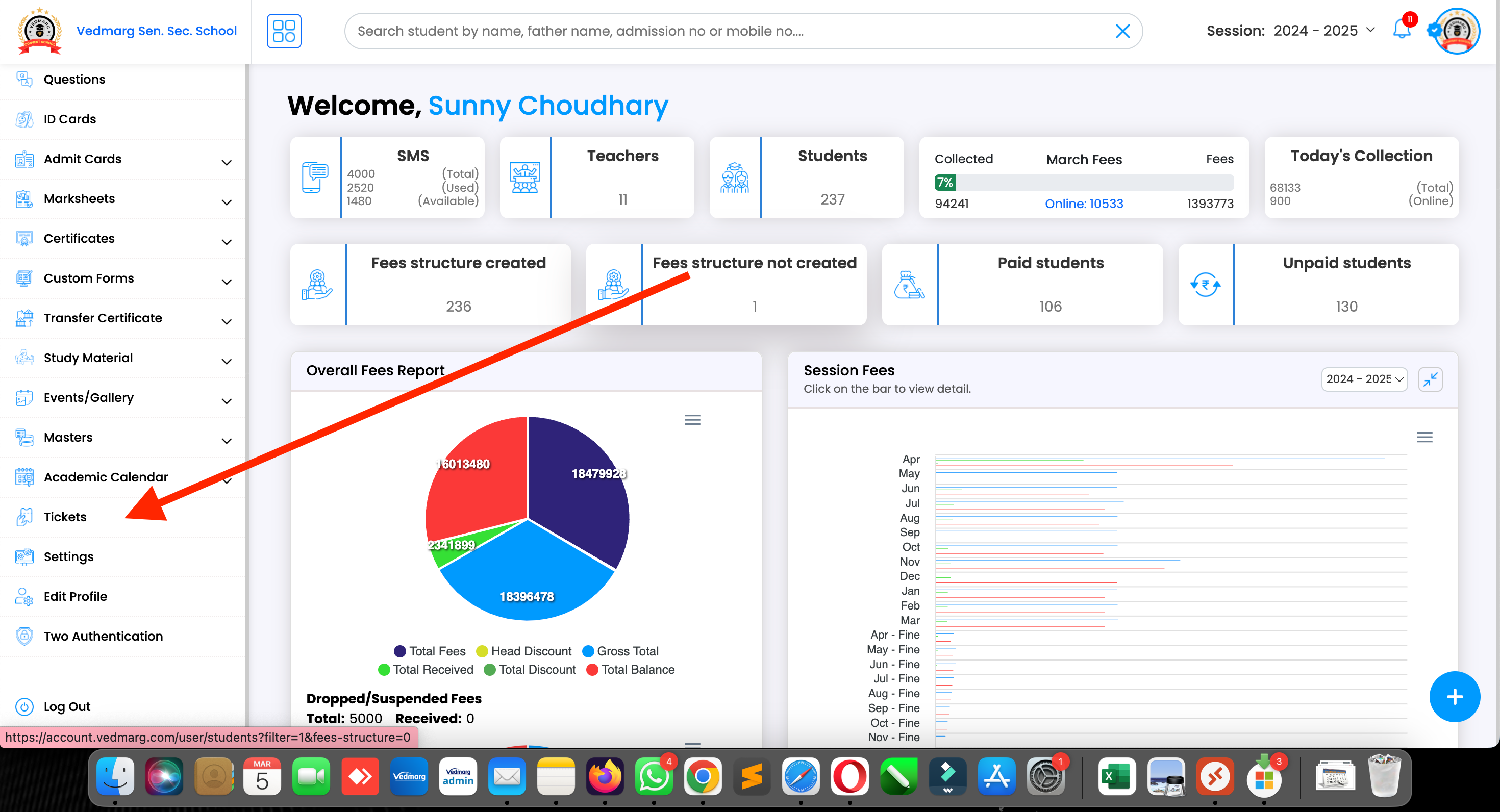Open the Session year dropdown in header

(x=1322, y=31)
